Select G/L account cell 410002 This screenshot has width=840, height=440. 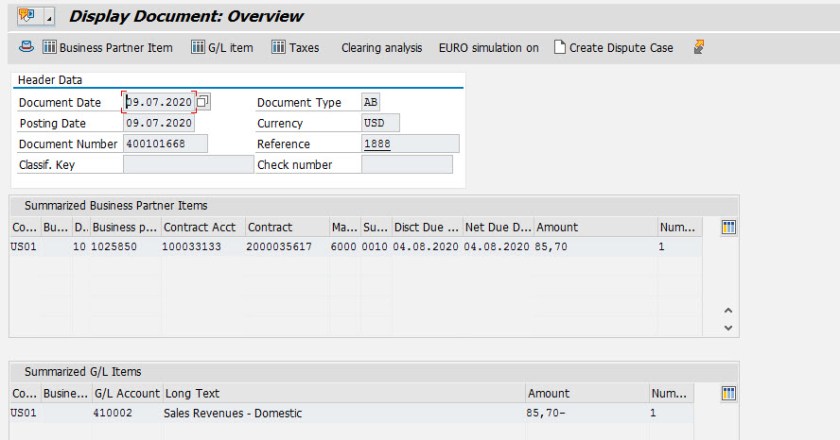127,413
